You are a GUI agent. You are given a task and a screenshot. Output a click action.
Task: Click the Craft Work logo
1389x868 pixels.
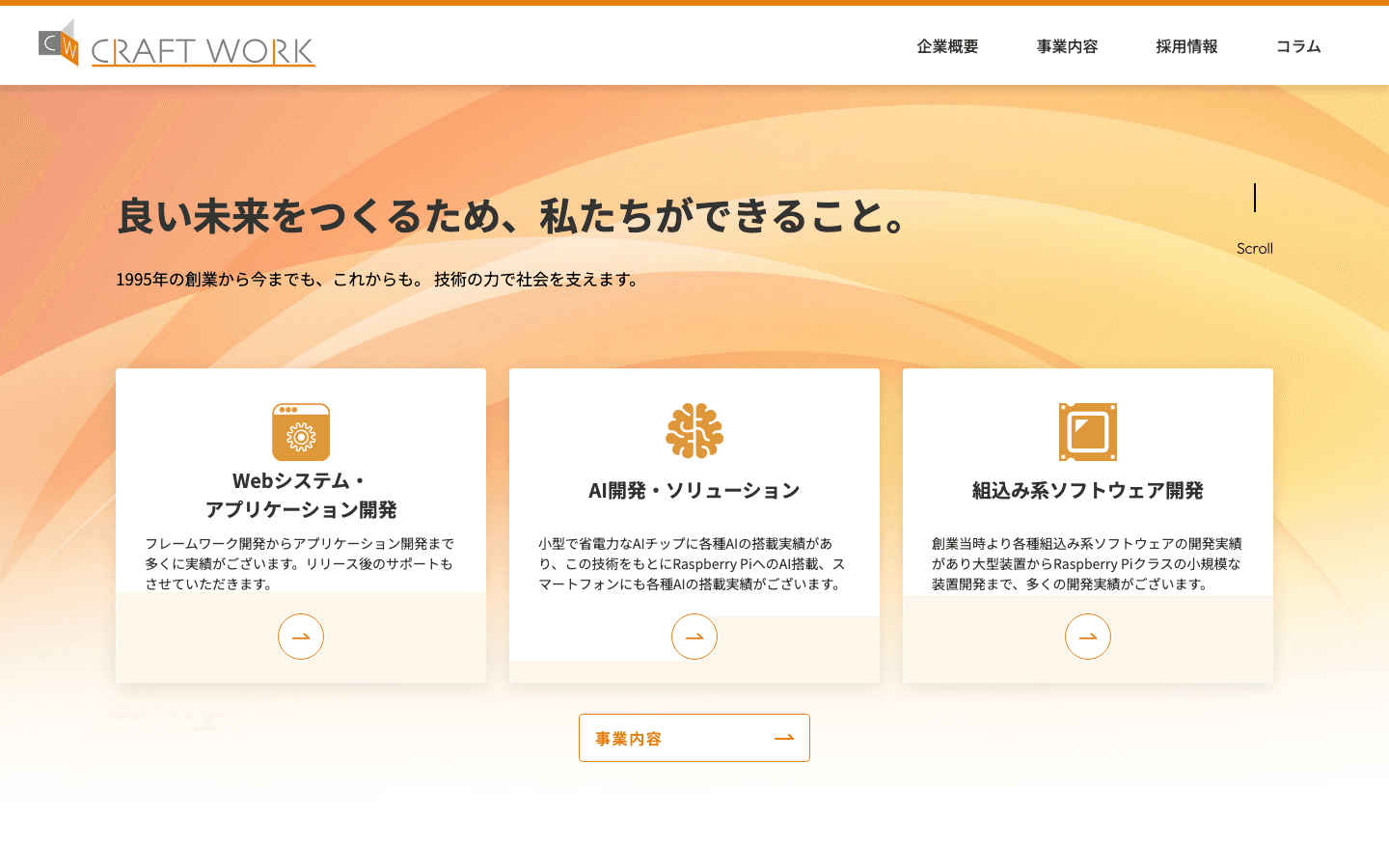(177, 43)
